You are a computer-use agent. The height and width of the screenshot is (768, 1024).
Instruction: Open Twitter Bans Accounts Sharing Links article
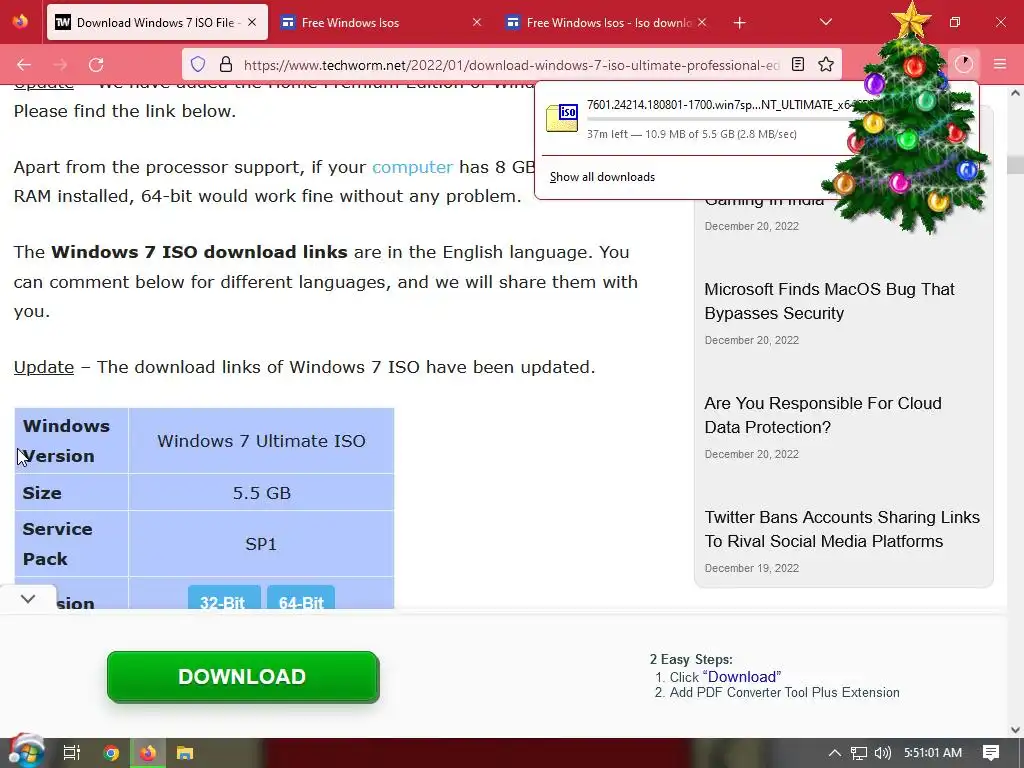pyautogui.click(x=842, y=529)
